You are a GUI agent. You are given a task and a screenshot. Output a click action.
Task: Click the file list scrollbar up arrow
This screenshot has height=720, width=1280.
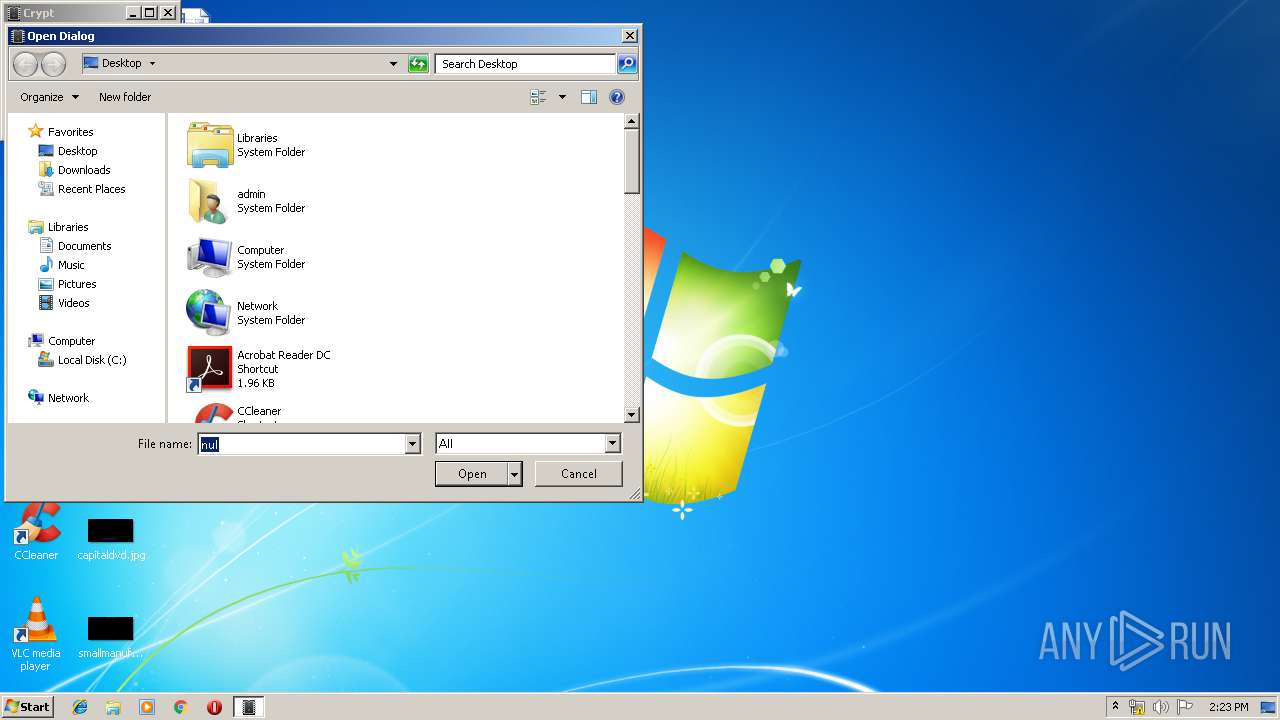[631, 122]
